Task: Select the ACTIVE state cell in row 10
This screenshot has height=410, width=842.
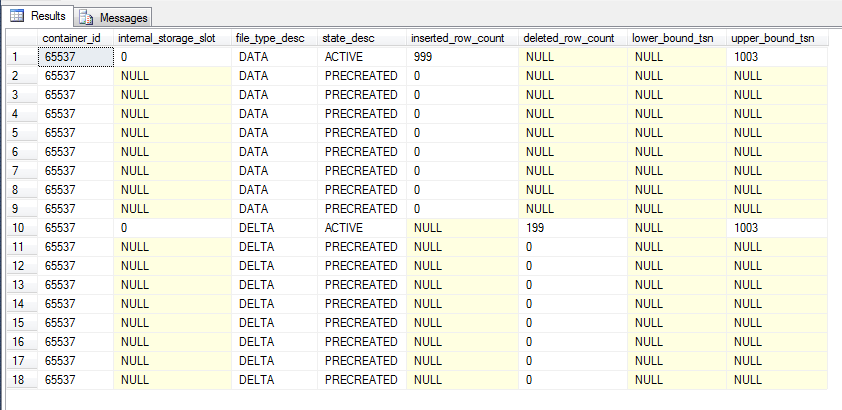Action: [362, 228]
